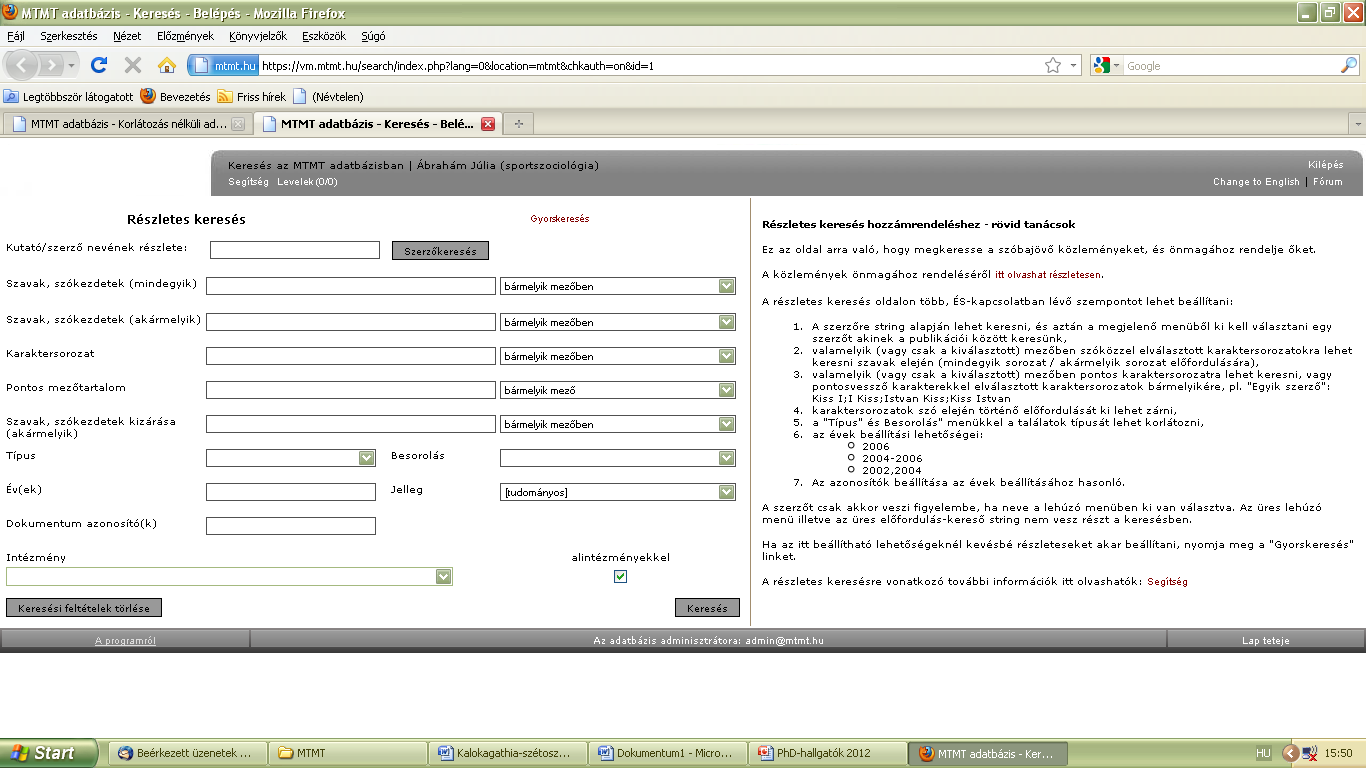Jump to top via Lap teteje
Screen dimensions: 1366x768
click(1266, 641)
